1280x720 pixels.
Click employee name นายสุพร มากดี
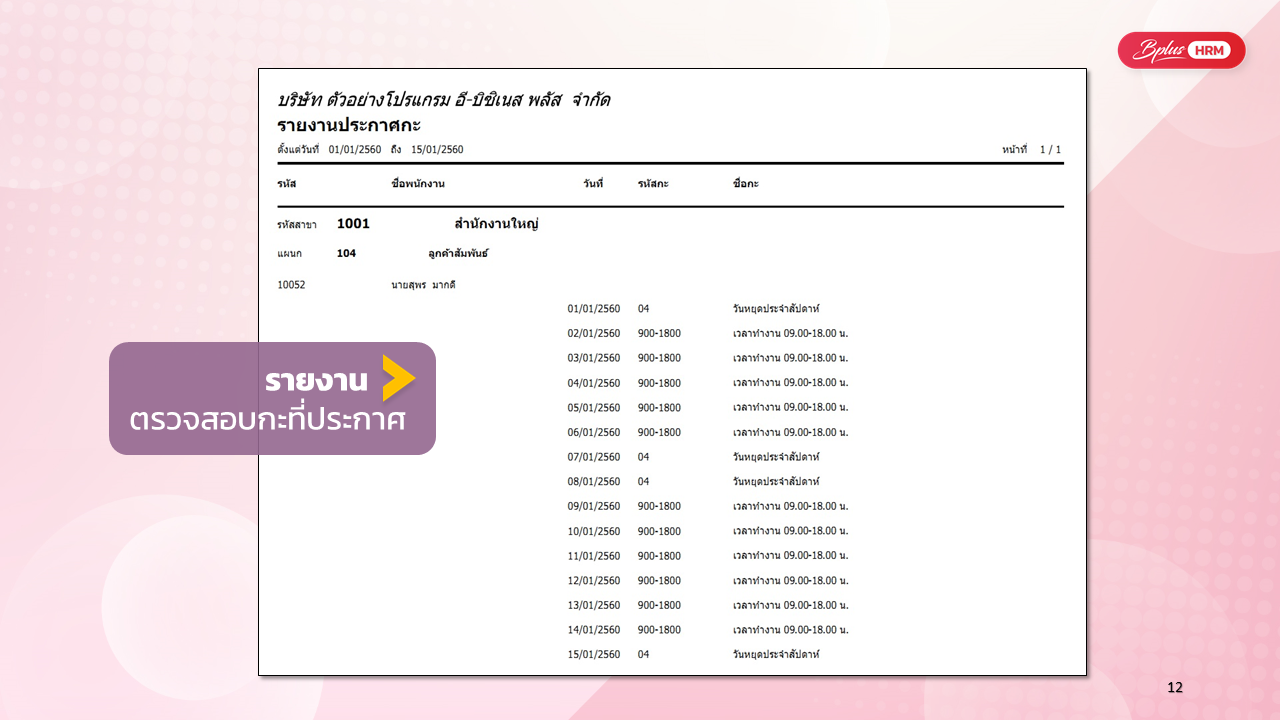coord(423,285)
